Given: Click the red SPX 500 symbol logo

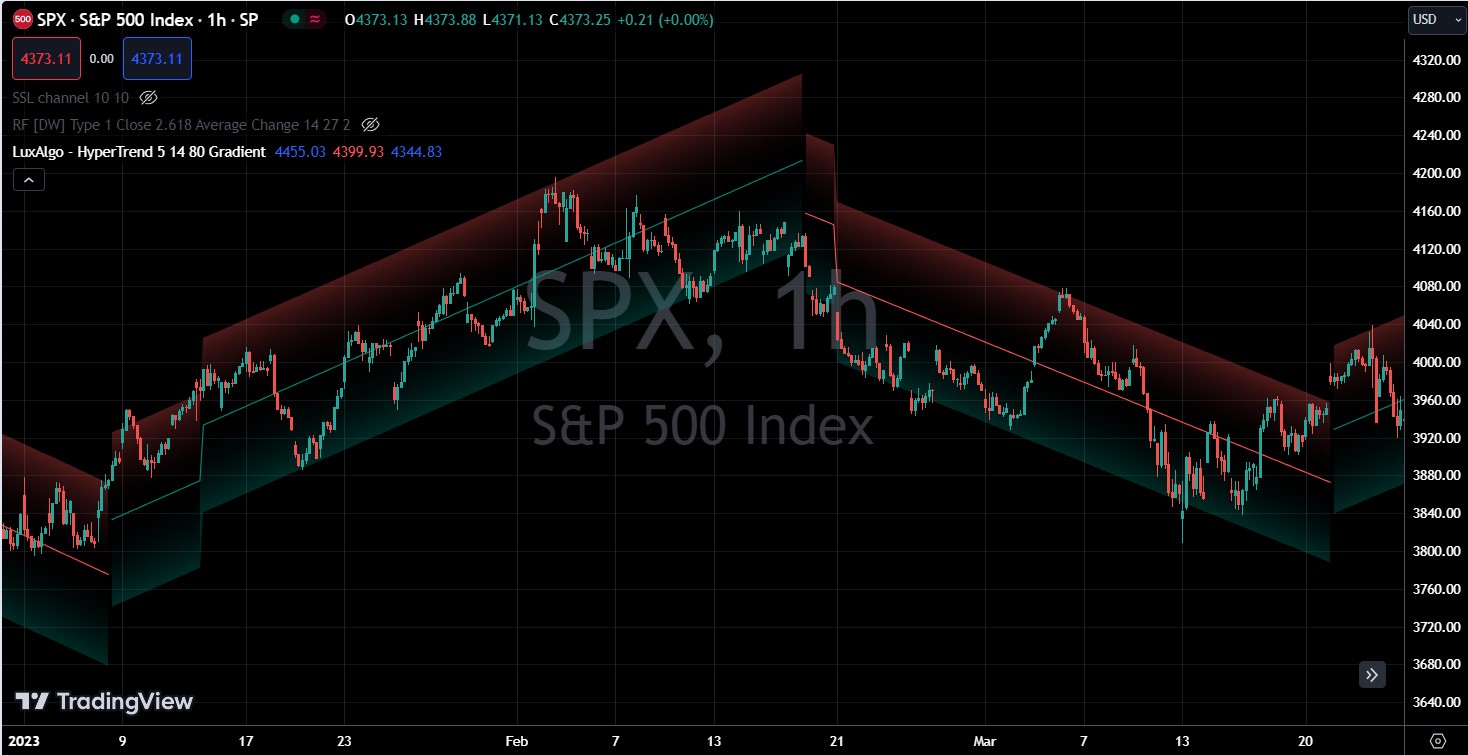Looking at the screenshot, I should click(23, 19).
